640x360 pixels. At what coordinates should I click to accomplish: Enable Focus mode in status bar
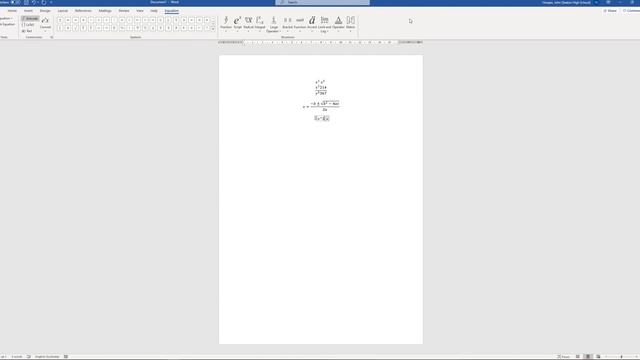point(564,356)
